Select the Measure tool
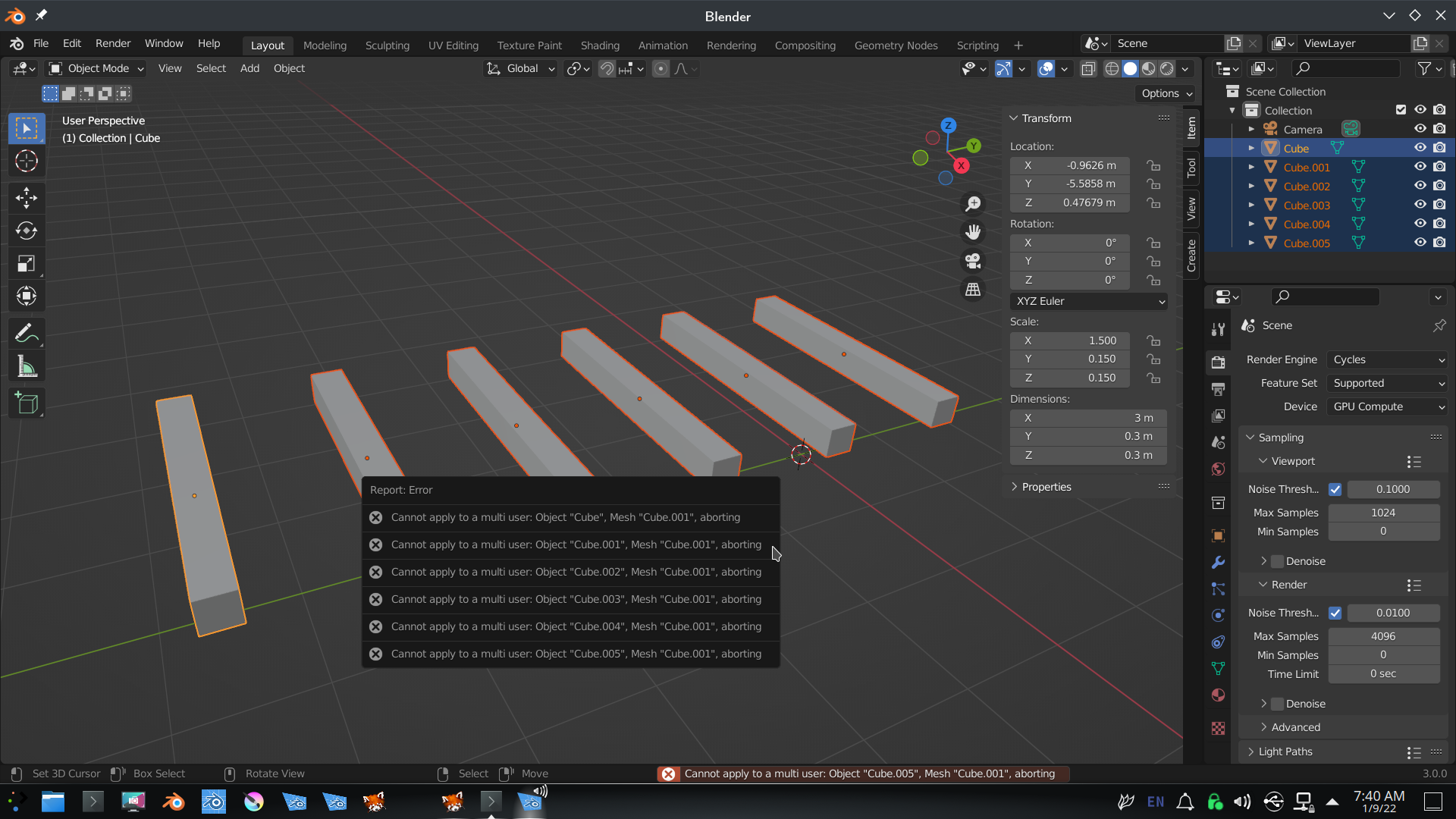The image size is (1456, 819). (27, 367)
